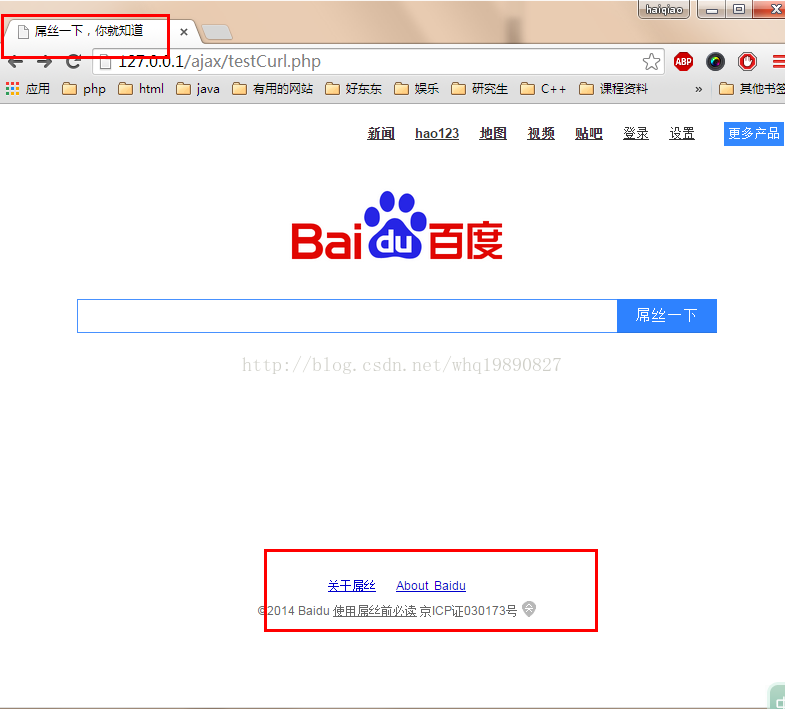The height and width of the screenshot is (709, 785).
Task: Open the 视频 link
Action: point(541,134)
